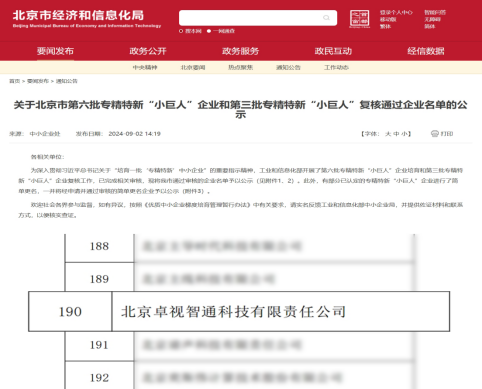482x389 pixels.
Task: Click inside the header search box
Action: (x=258, y=18)
